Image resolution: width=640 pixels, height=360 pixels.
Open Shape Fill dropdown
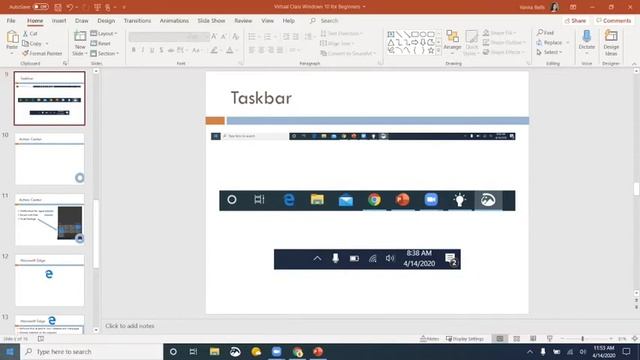[500, 33]
